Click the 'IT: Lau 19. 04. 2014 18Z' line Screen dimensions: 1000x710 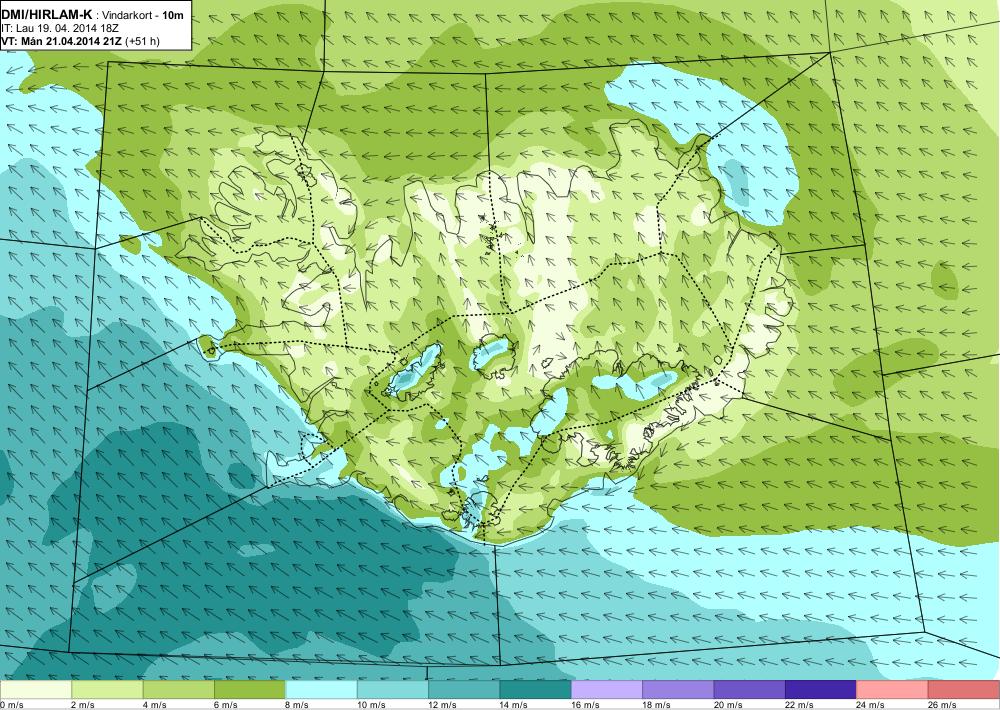60,28
